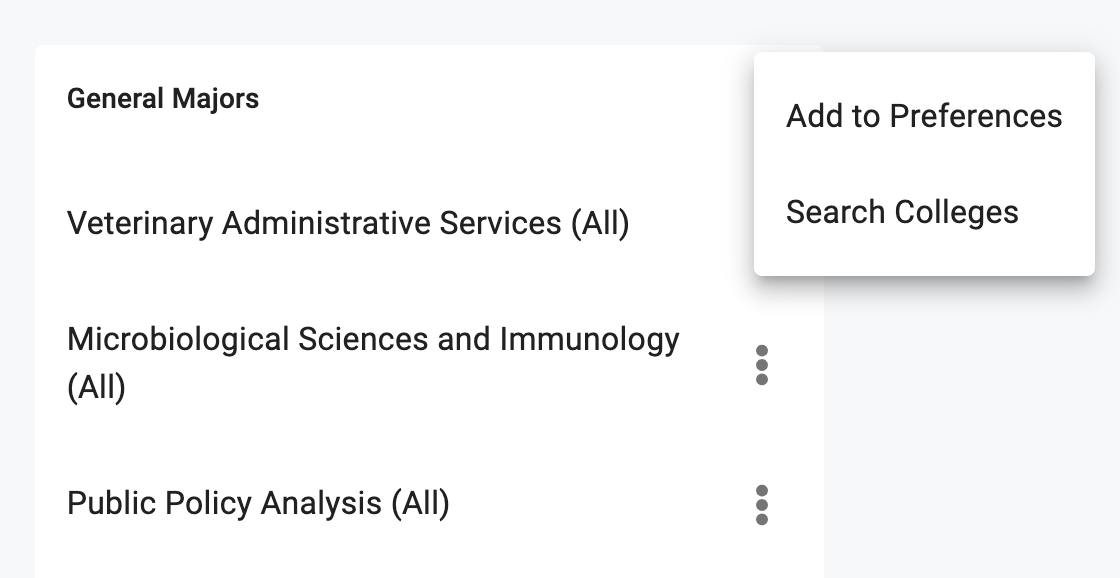Select the Public Policy Analysis (All) major
This screenshot has width=1120, height=578.
pos(258,503)
